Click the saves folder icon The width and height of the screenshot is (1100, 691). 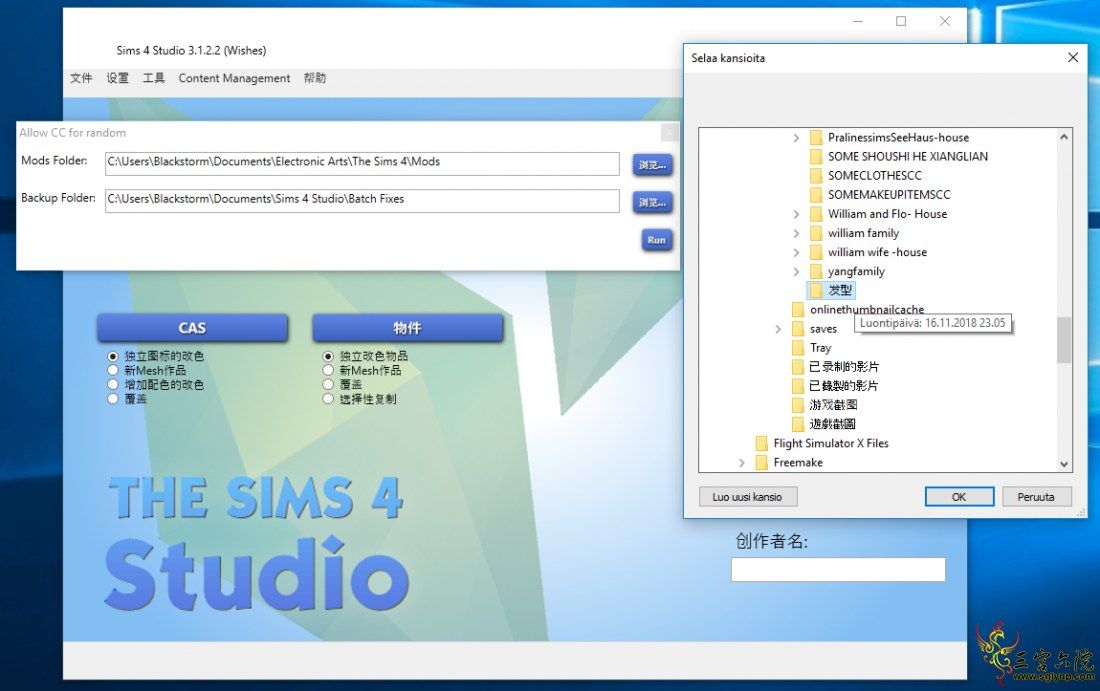798,328
